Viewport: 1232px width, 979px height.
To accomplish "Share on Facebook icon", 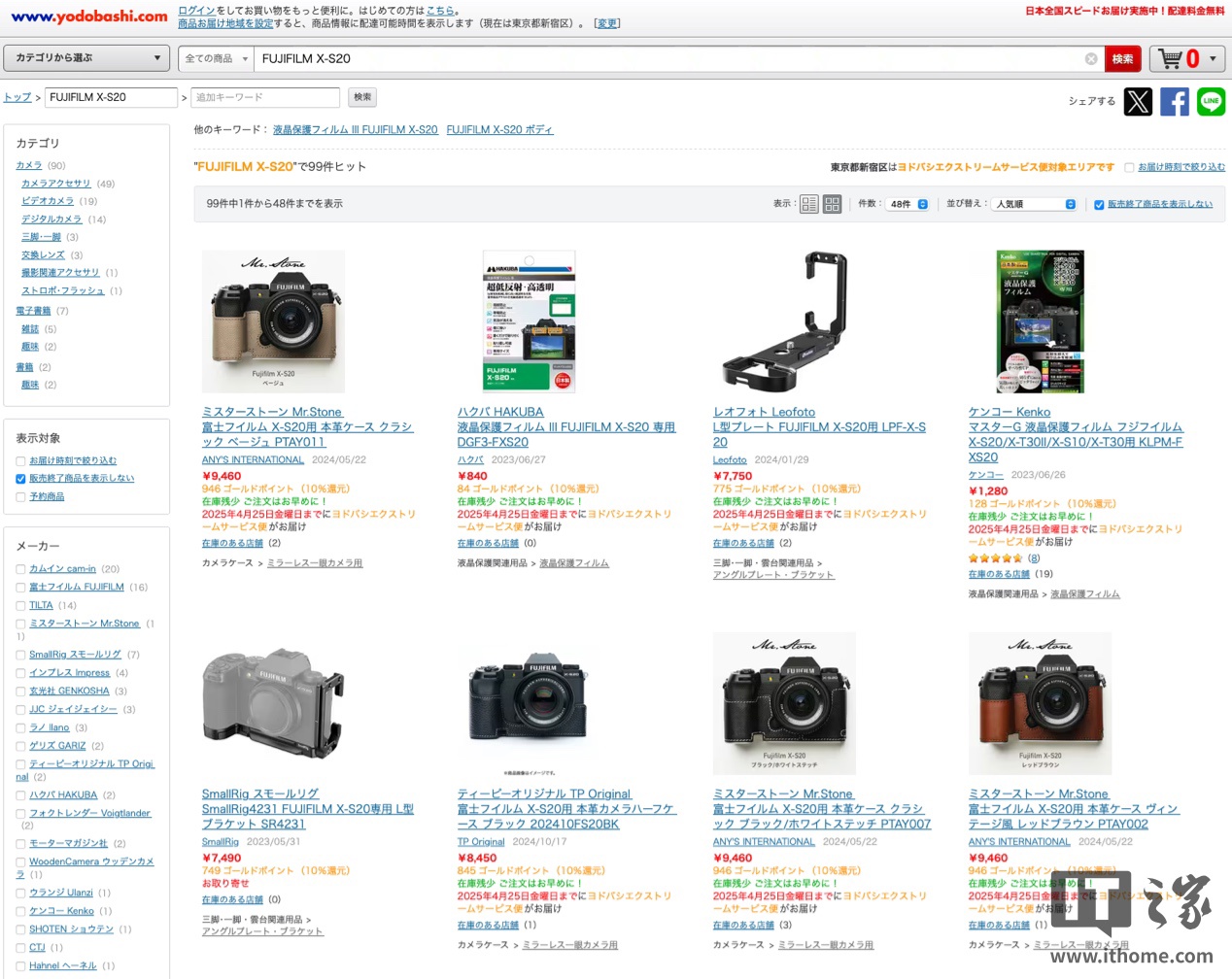I will tap(1175, 101).
